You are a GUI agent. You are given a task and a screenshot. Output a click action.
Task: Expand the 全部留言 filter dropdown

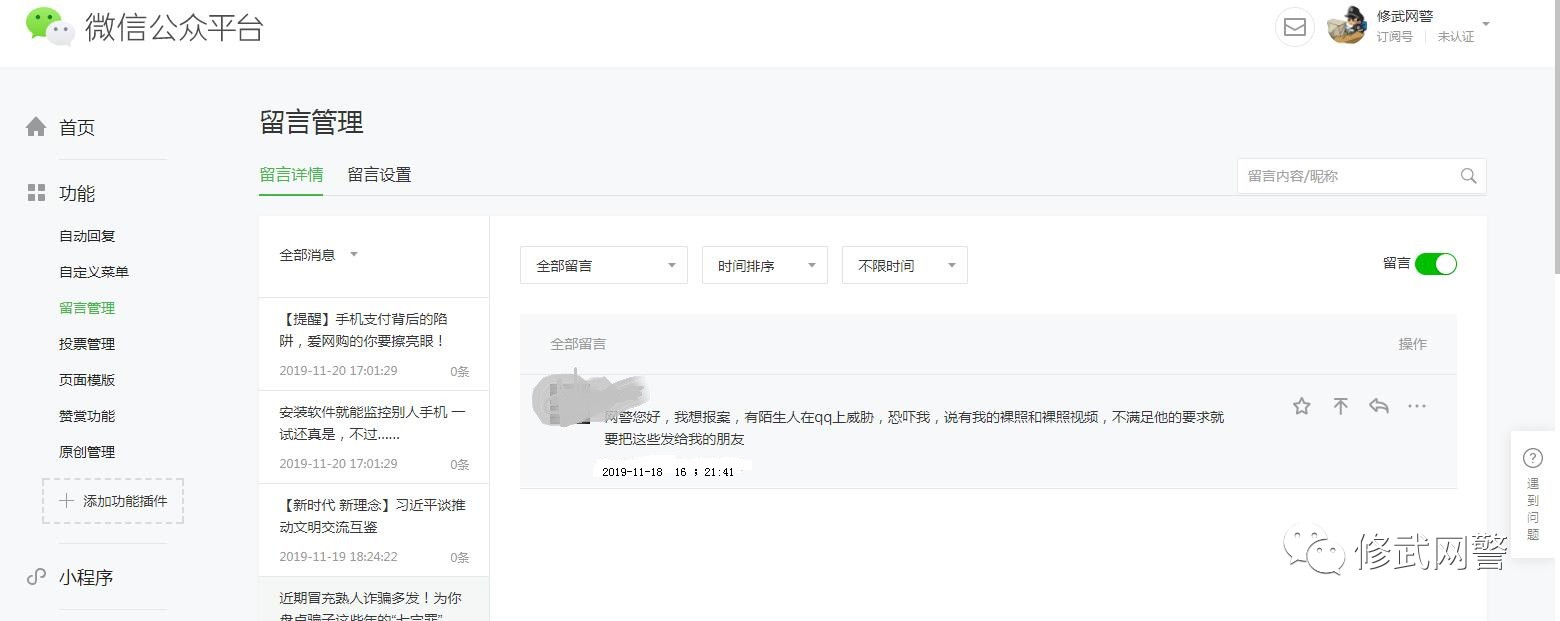pos(603,266)
